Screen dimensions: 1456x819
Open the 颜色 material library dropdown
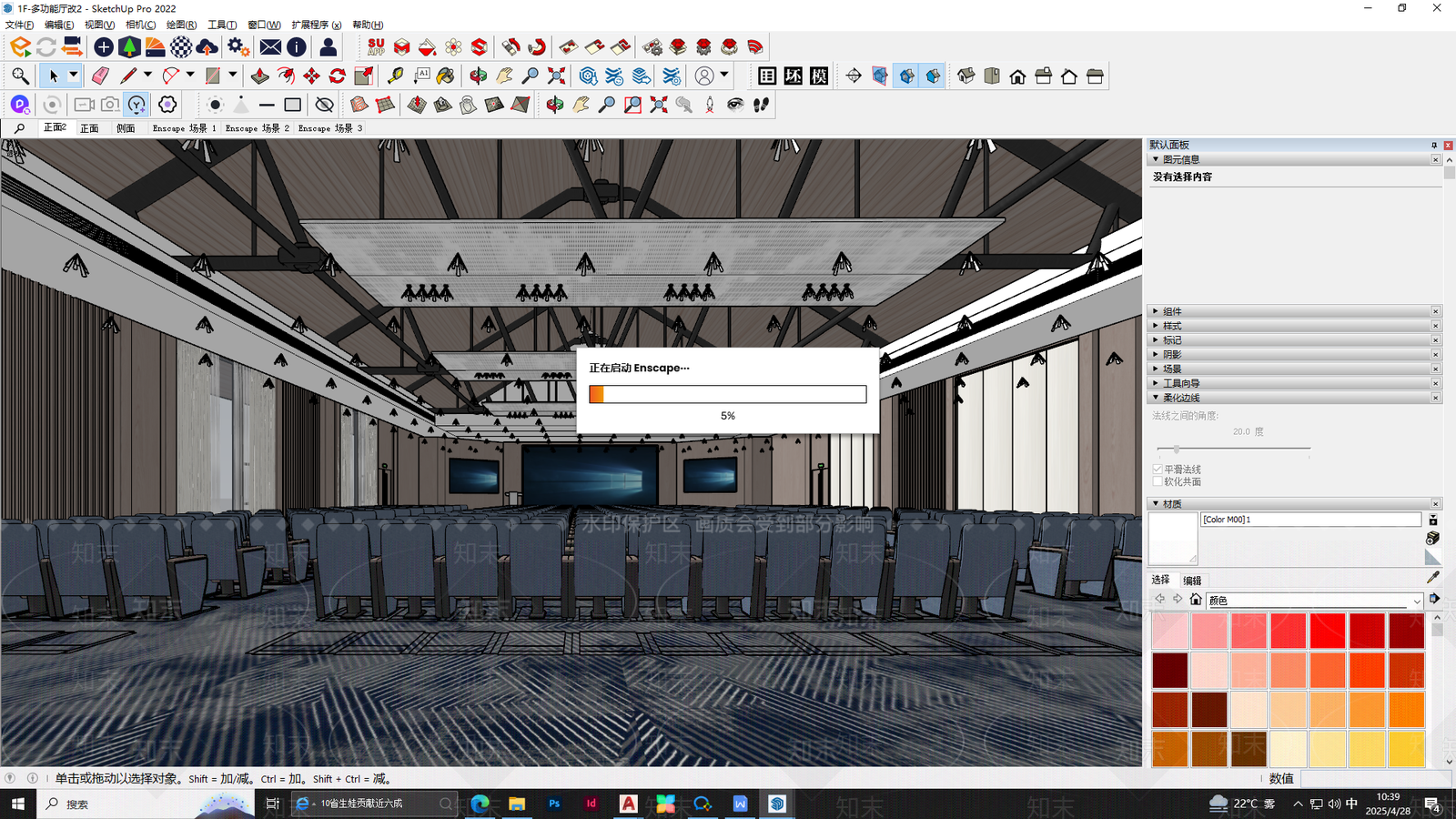(x=1417, y=601)
